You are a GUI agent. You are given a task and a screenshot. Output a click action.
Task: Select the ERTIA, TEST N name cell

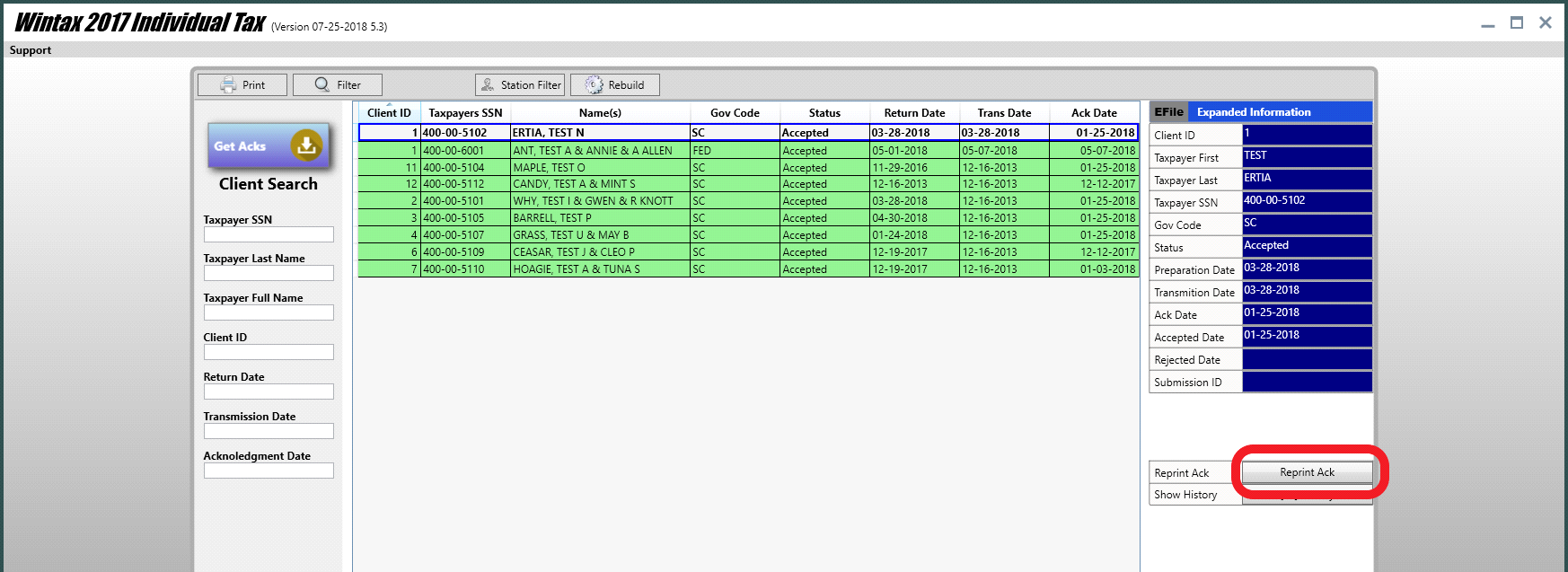coord(600,133)
